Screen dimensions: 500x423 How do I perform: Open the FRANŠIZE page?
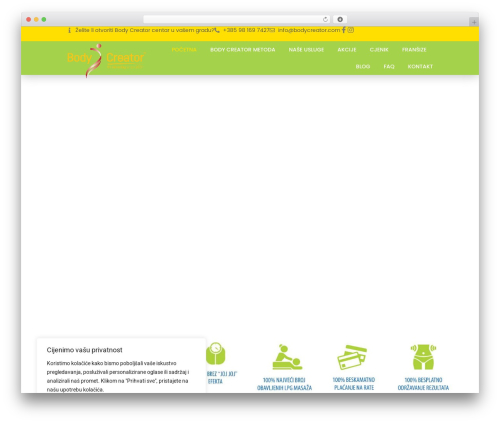[x=414, y=50]
